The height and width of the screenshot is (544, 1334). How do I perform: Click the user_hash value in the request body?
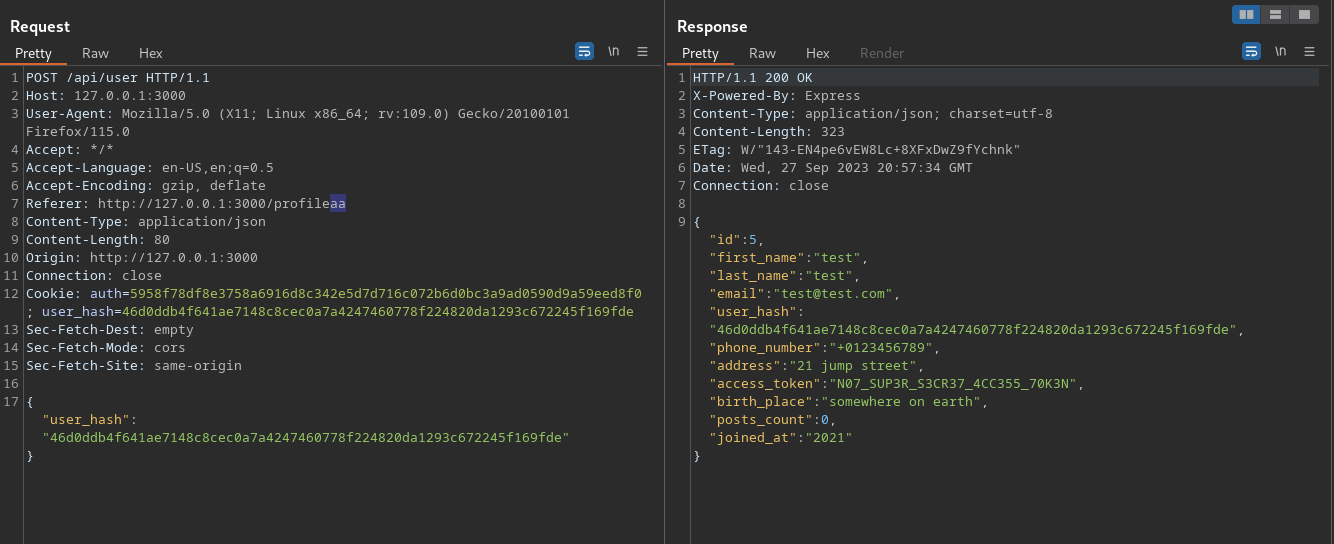305,438
